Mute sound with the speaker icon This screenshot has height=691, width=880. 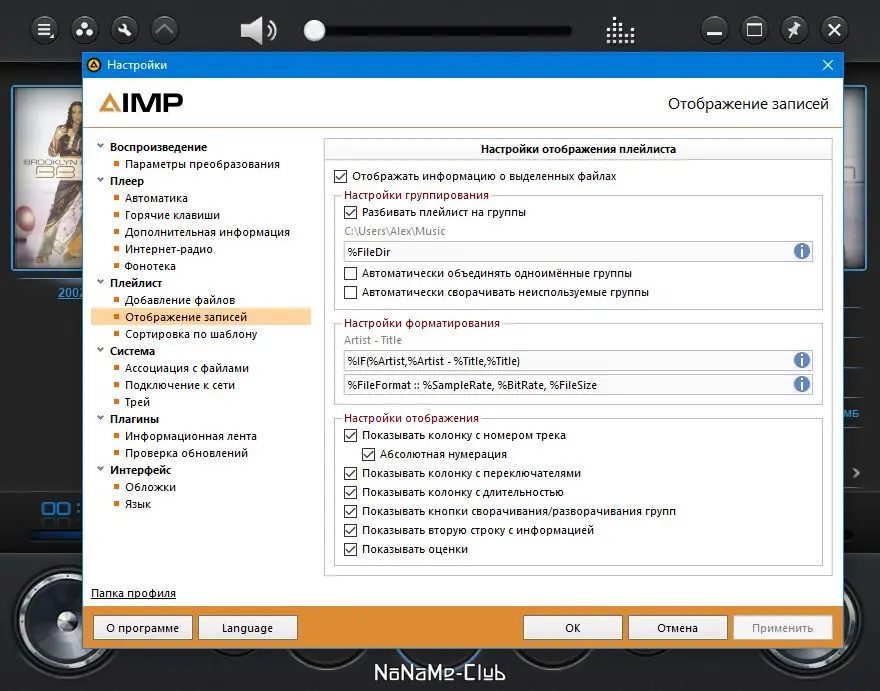(x=258, y=30)
